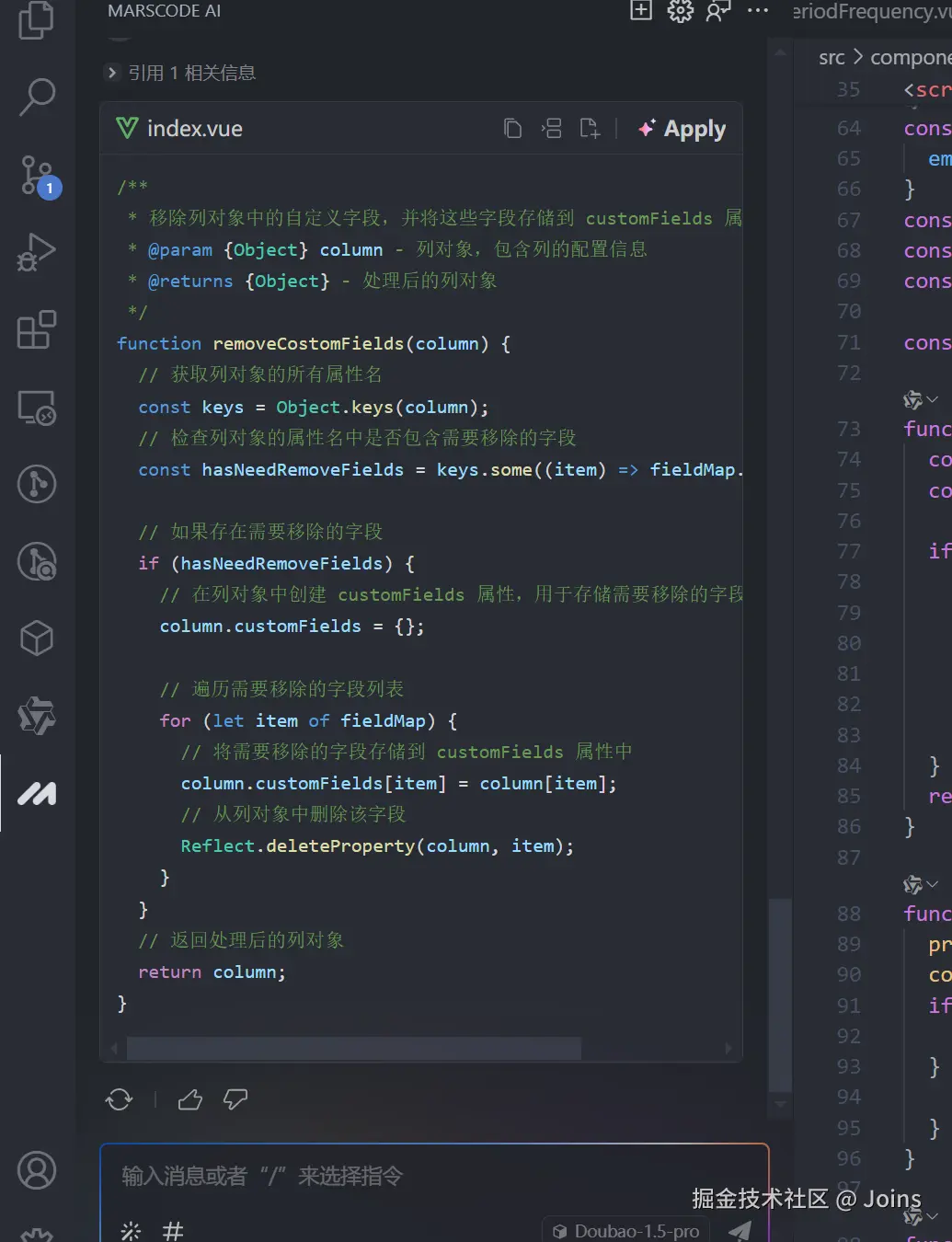Screen dimensions: 952x1242
Task: Click the Reflect.deleteProperty line
Action: click(x=377, y=846)
